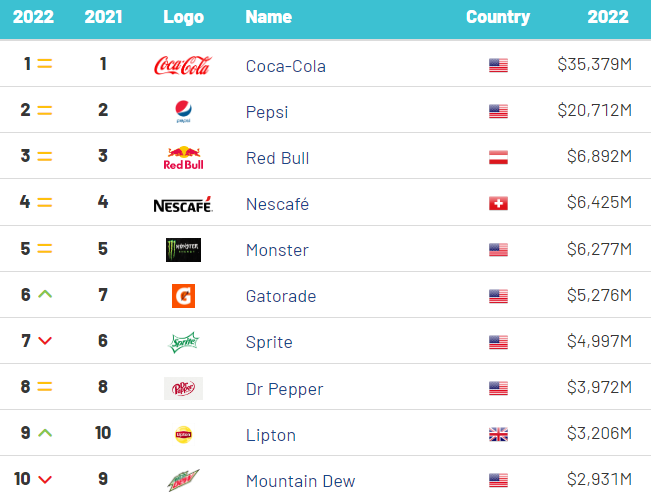Open the Mountain Dew name link

(301, 481)
